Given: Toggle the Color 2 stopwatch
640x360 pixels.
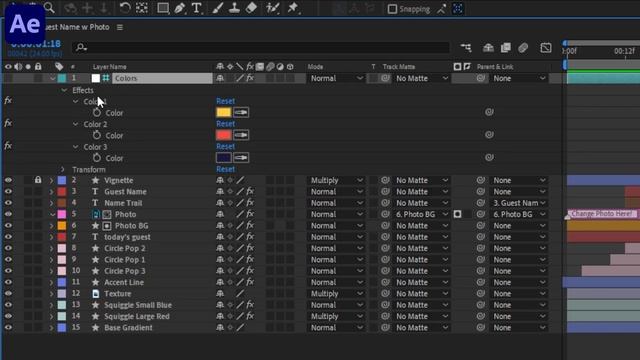Looking at the screenshot, I should (x=97, y=135).
